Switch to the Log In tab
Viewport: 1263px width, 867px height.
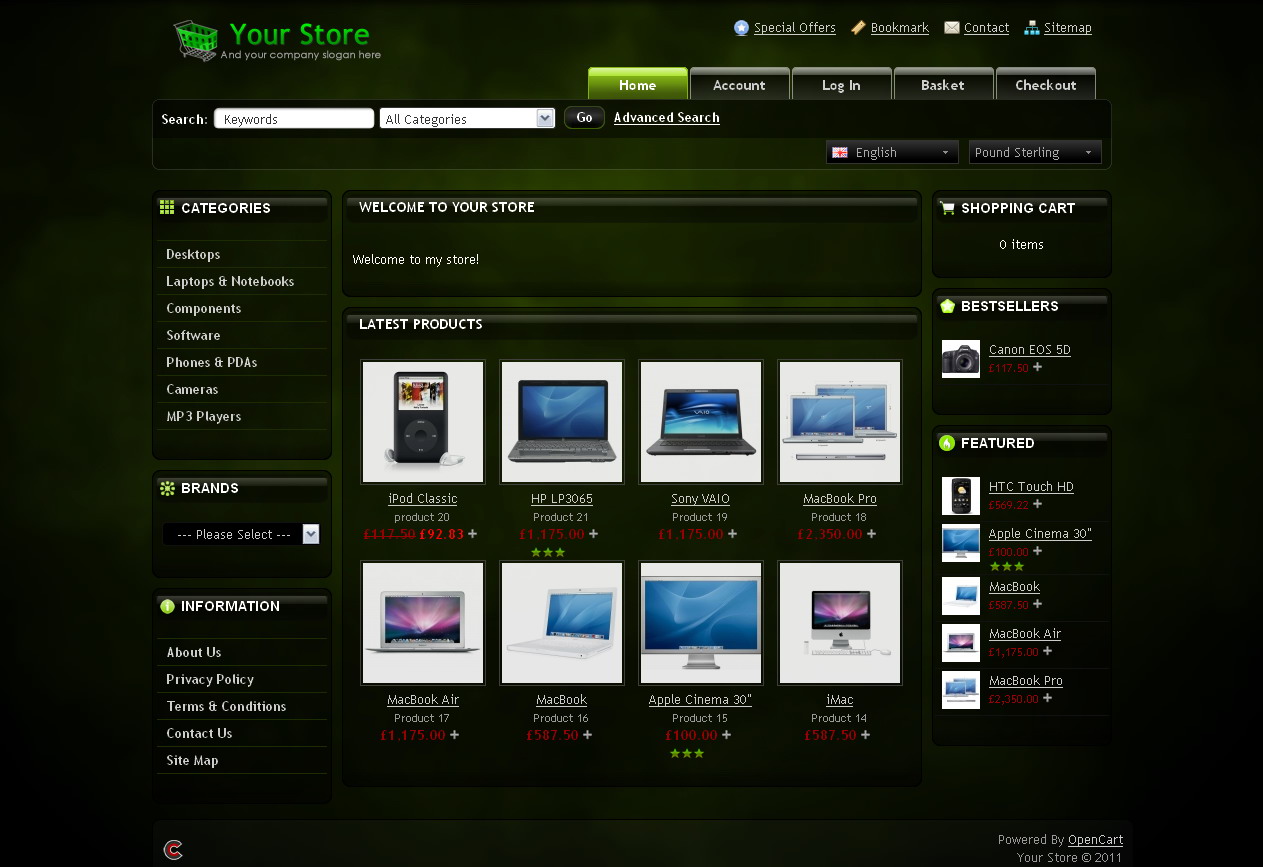point(841,84)
